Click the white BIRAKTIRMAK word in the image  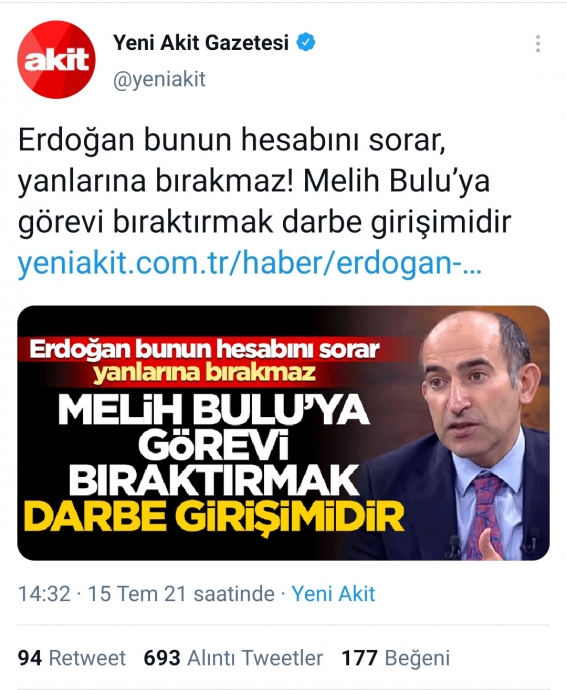(x=214, y=481)
